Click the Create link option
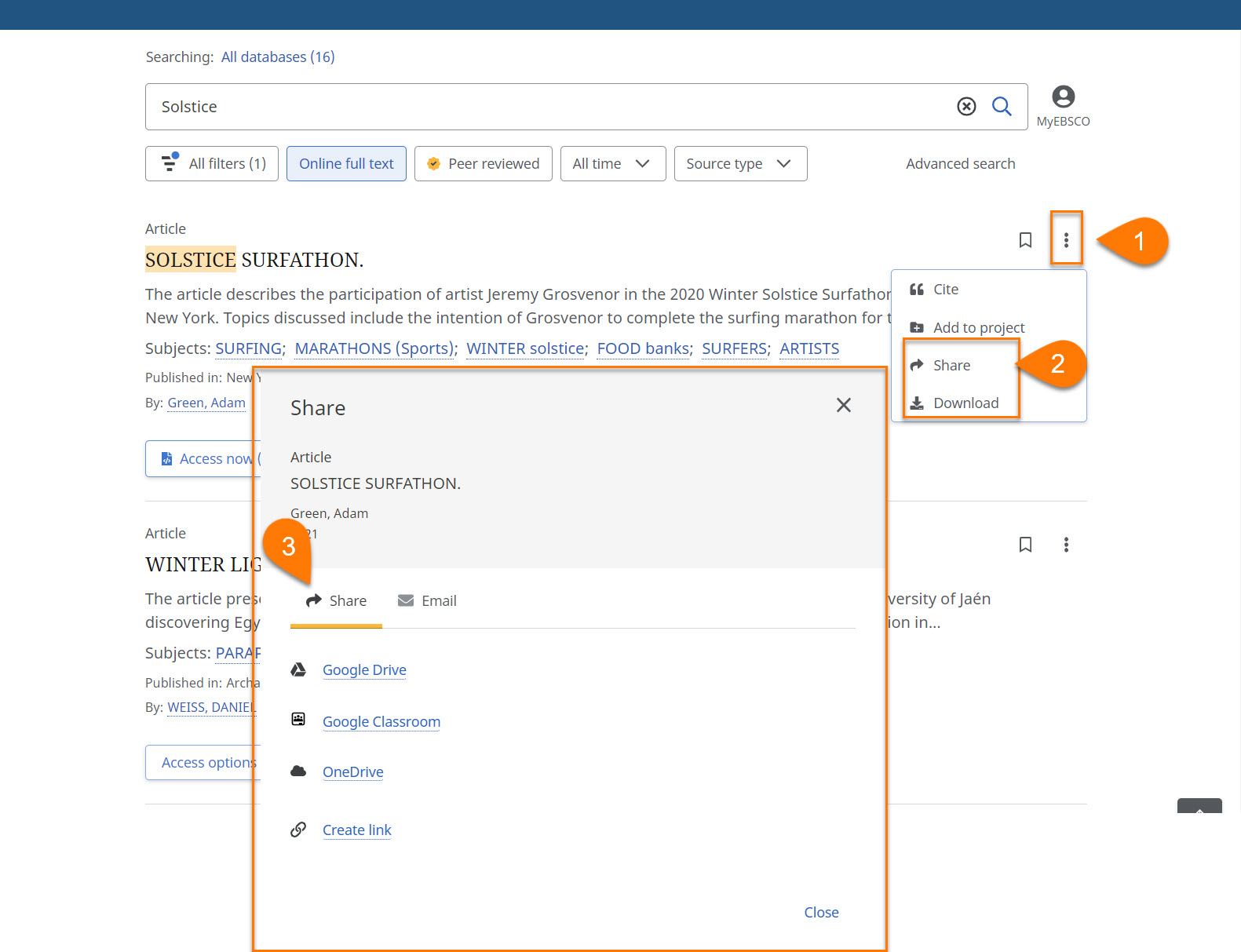 tap(357, 830)
